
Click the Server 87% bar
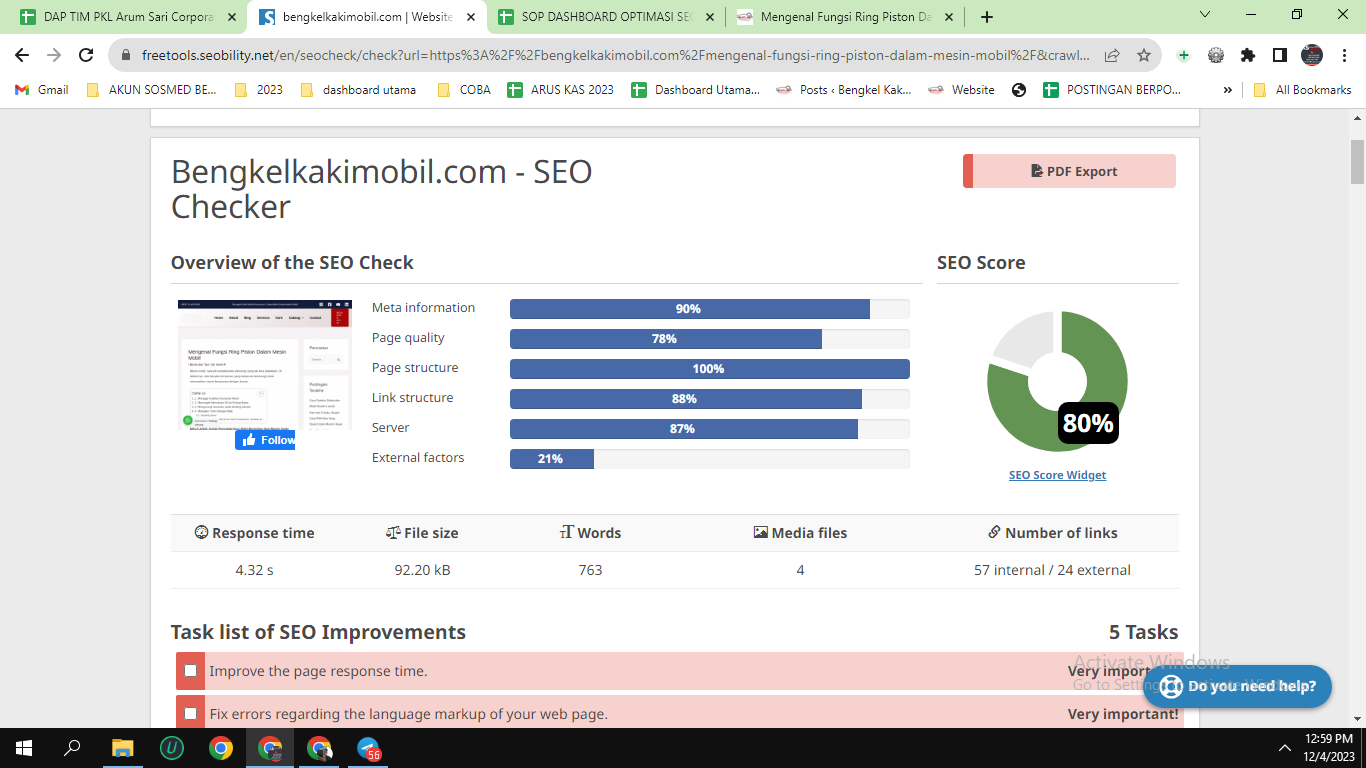(710, 429)
